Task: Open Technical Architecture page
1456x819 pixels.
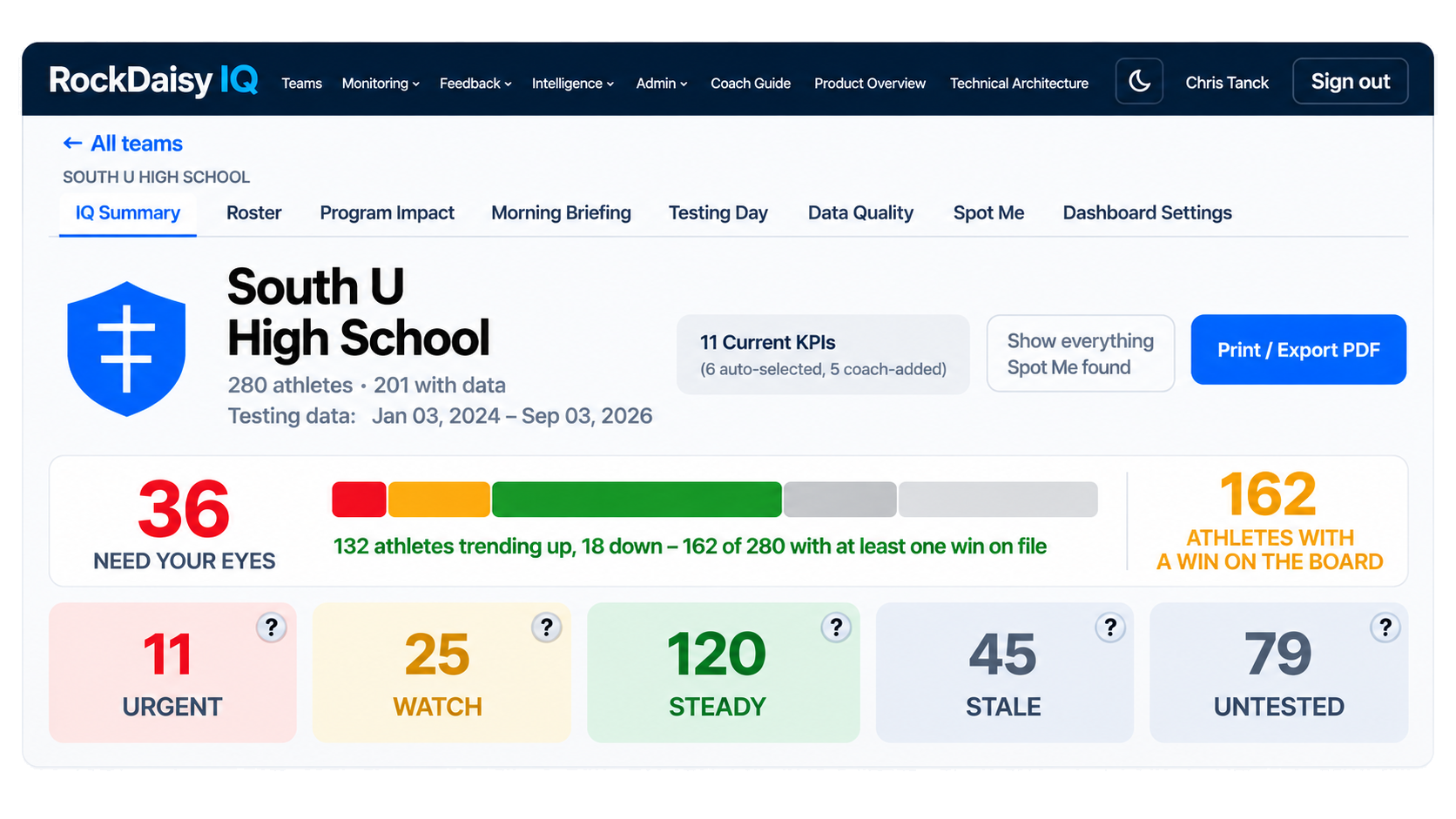Action: click(1019, 84)
